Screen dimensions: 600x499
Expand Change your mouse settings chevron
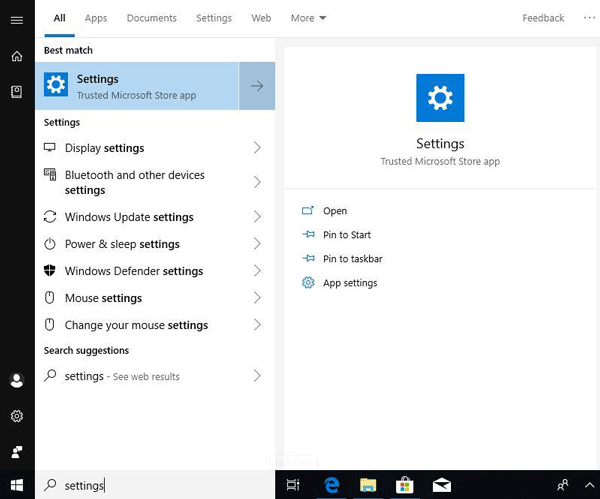[x=257, y=325]
